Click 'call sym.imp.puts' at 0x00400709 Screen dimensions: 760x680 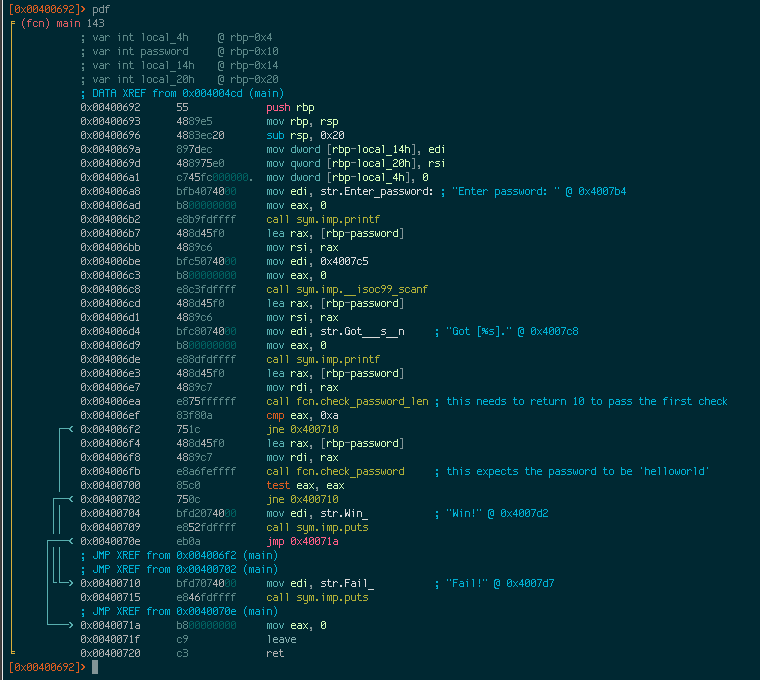(x=317, y=528)
